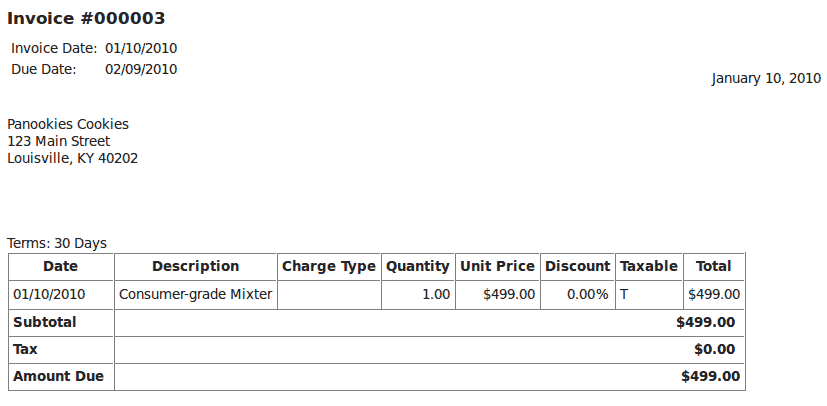This screenshot has width=827, height=406.
Task: Click the due date 02/09/2010
Action: (141, 70)
